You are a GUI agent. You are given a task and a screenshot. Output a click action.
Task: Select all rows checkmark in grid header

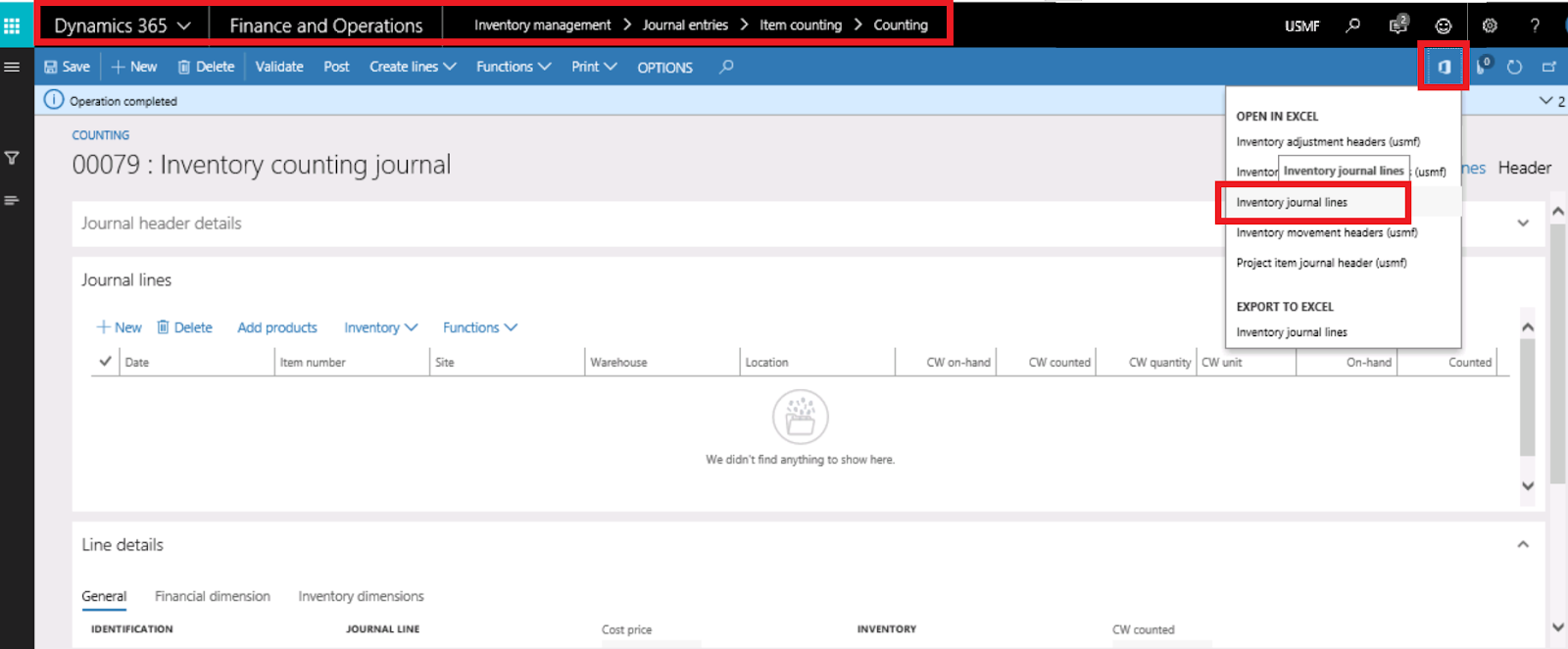105,362
